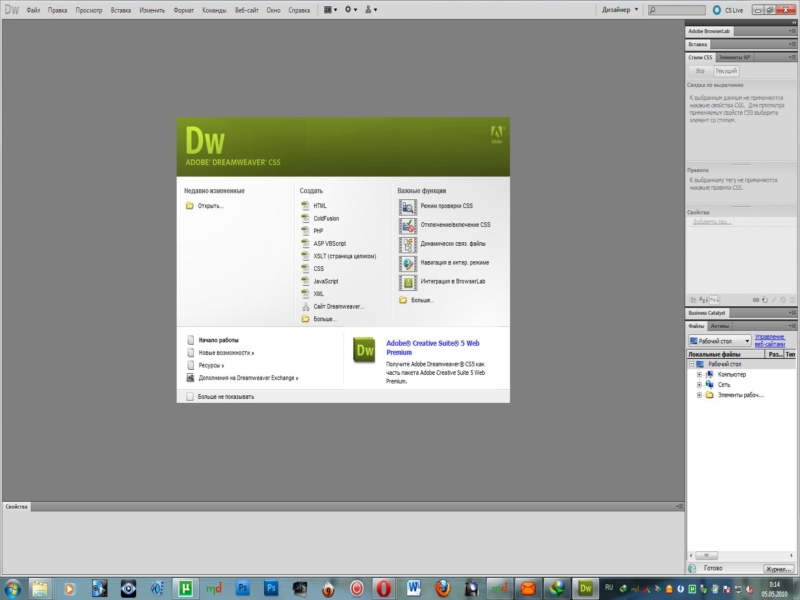The image size is (800, 600).
Task: Click the Сайт Dreamweaver... site icon
Action: 306,307
